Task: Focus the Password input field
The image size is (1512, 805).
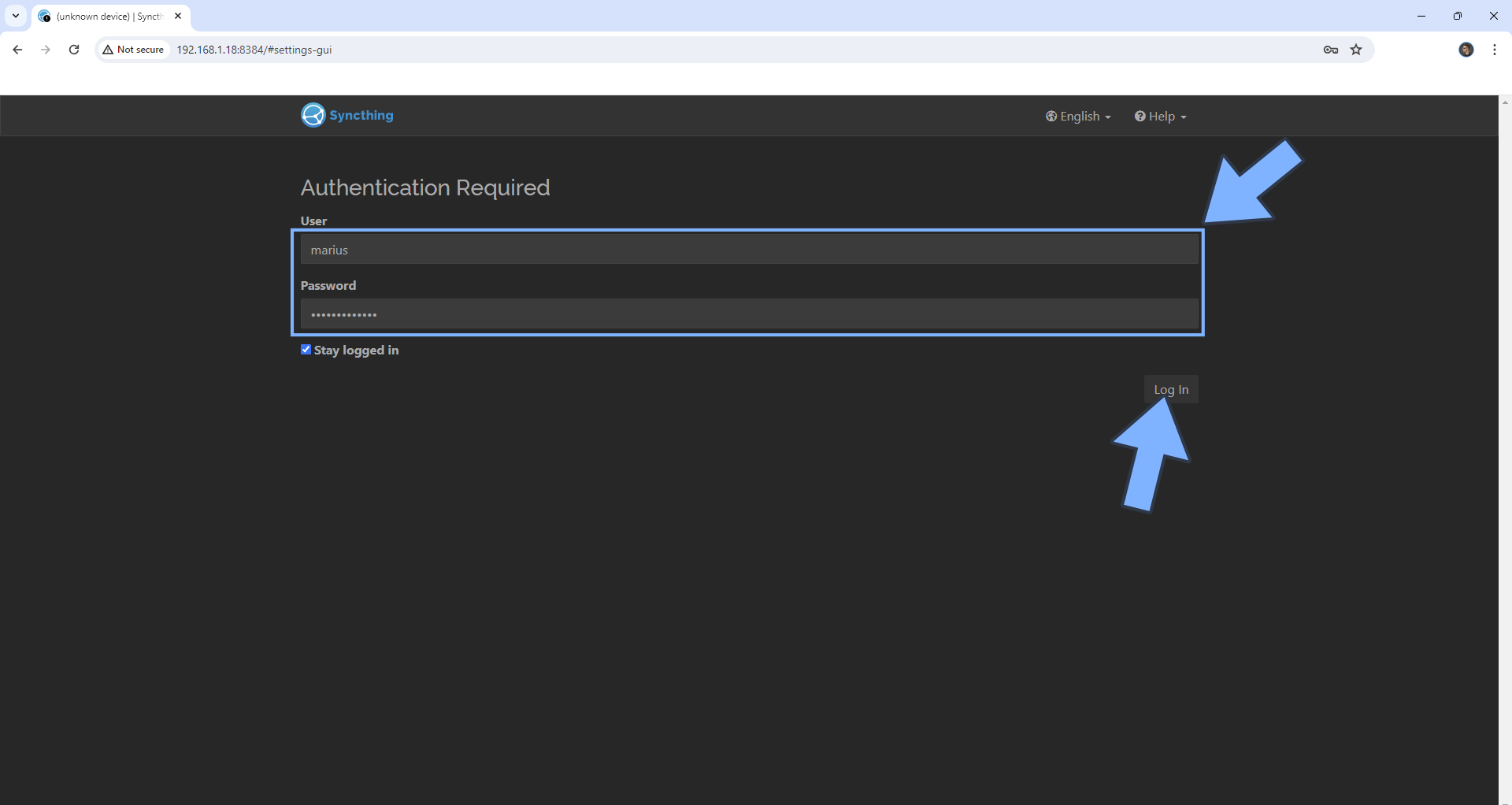Action: [x=748, y=314]
